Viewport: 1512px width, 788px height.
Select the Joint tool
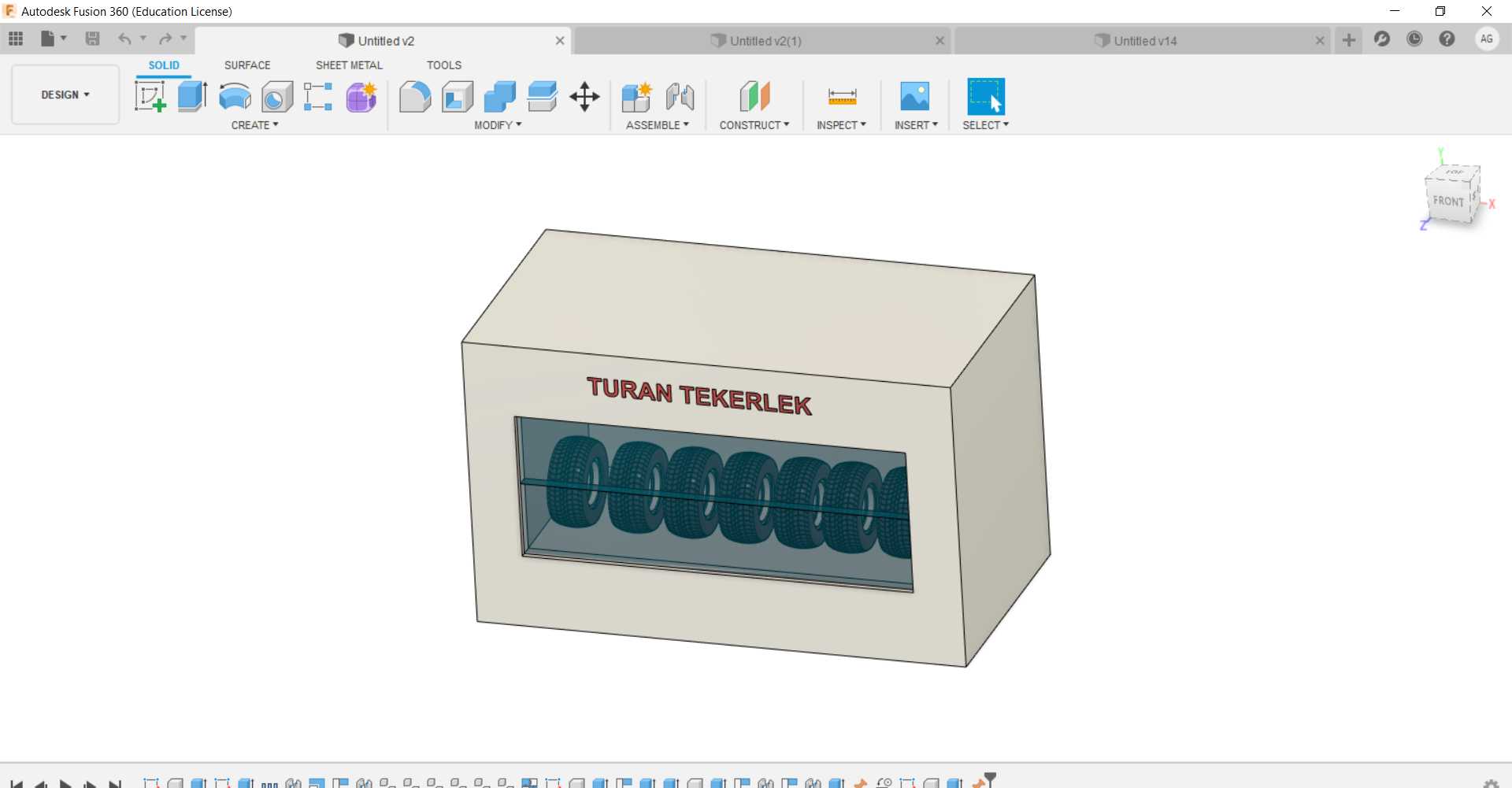click(x=680, y=97)
